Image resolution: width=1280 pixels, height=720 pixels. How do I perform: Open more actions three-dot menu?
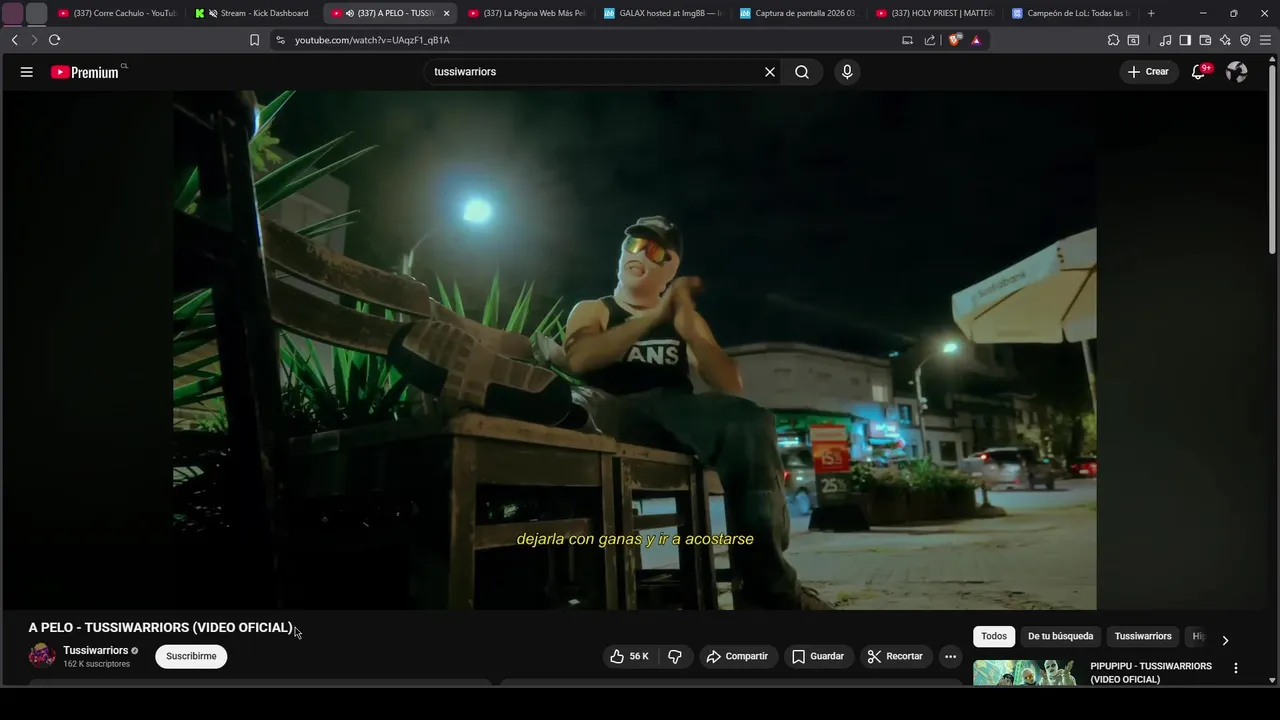(x=950, y=656)
